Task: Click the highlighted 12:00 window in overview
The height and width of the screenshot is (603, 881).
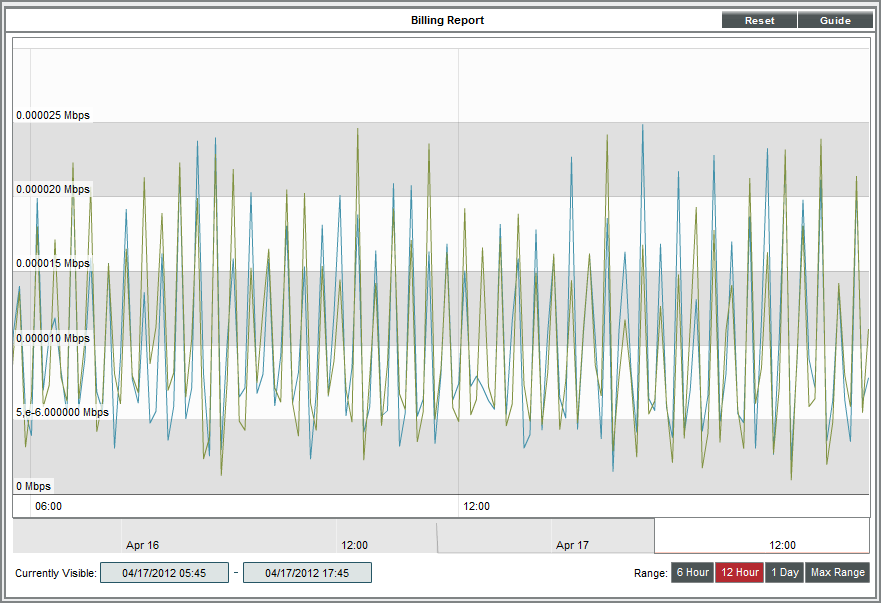Action: point(782,545)
